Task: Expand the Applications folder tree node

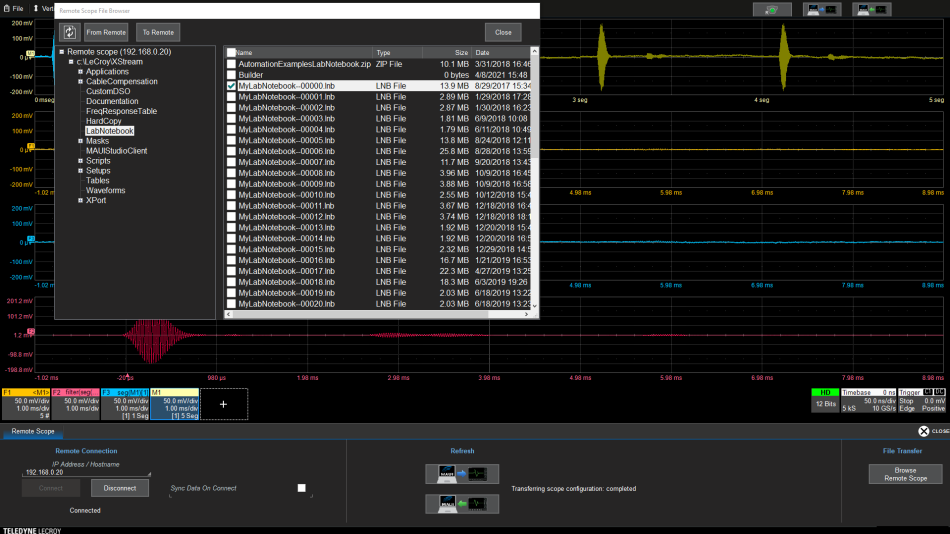Action: (x=79, y=72)
